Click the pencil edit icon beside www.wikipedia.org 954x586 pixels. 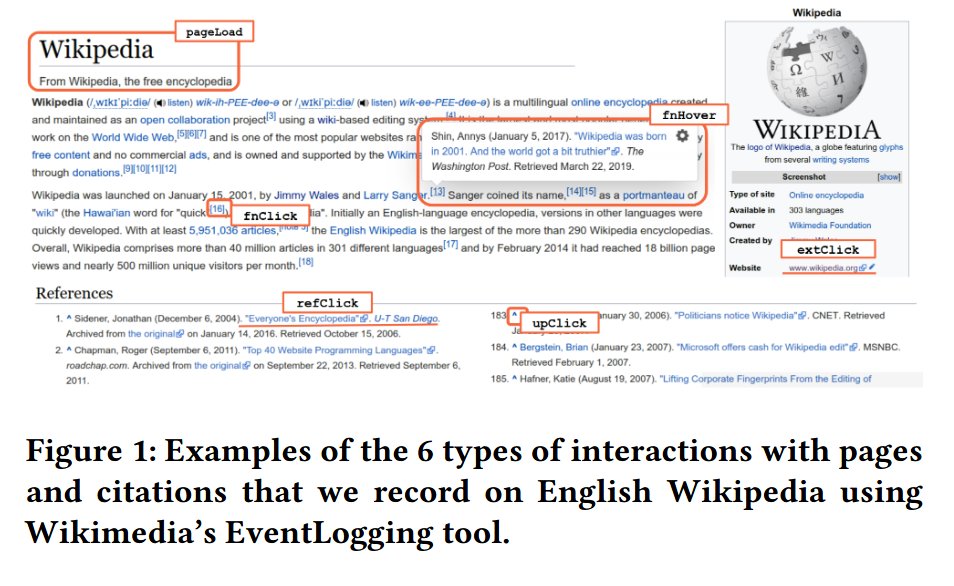[872, 267]
